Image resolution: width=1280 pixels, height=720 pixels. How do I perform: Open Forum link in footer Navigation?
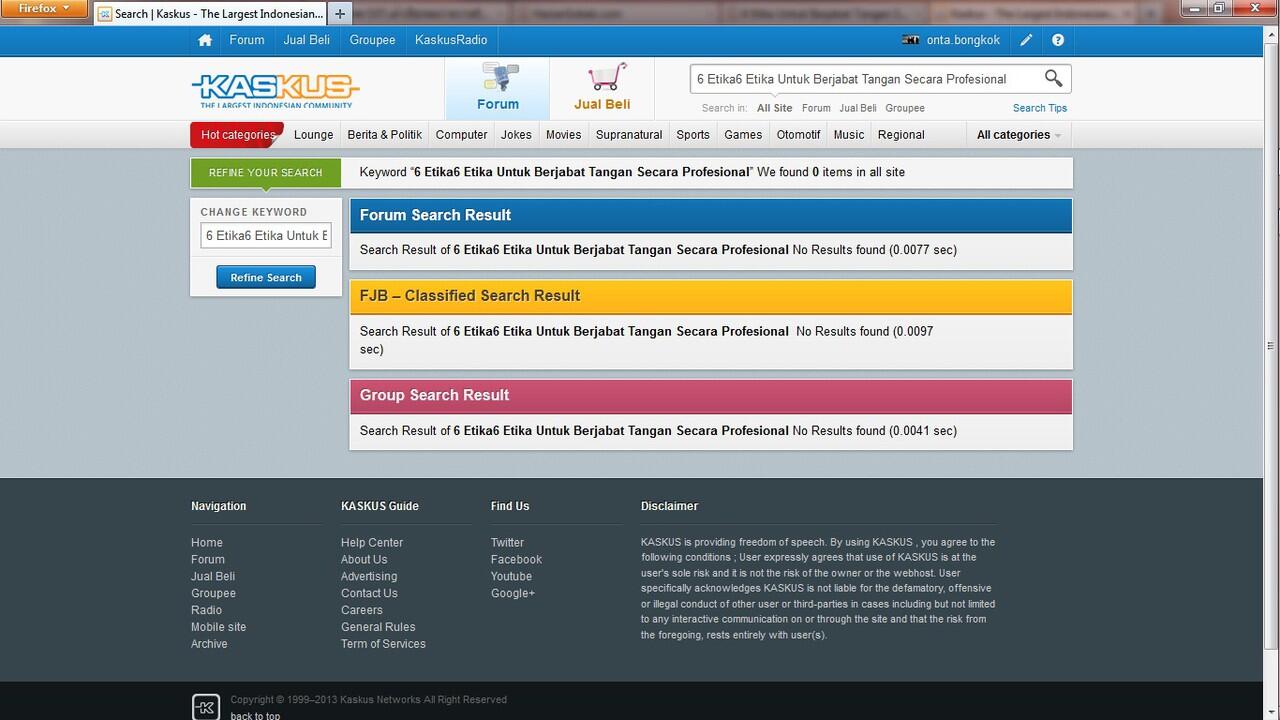click(208, 560)
